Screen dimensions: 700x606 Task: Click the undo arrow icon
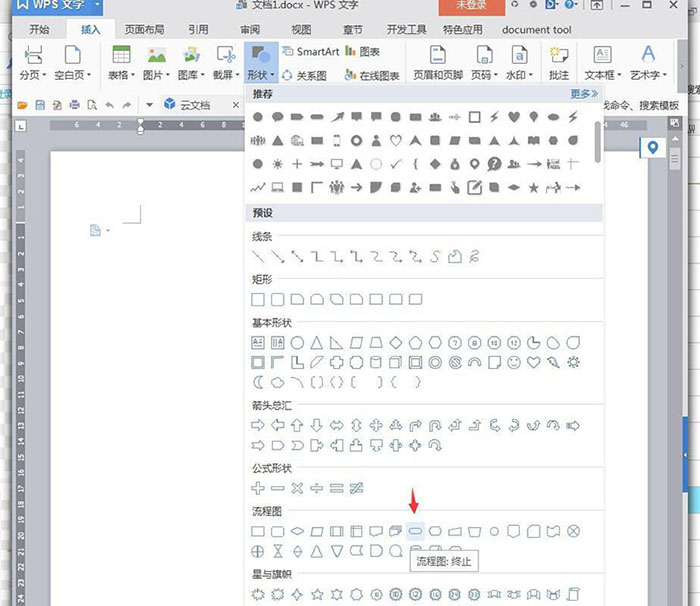(x=109, y=105)
